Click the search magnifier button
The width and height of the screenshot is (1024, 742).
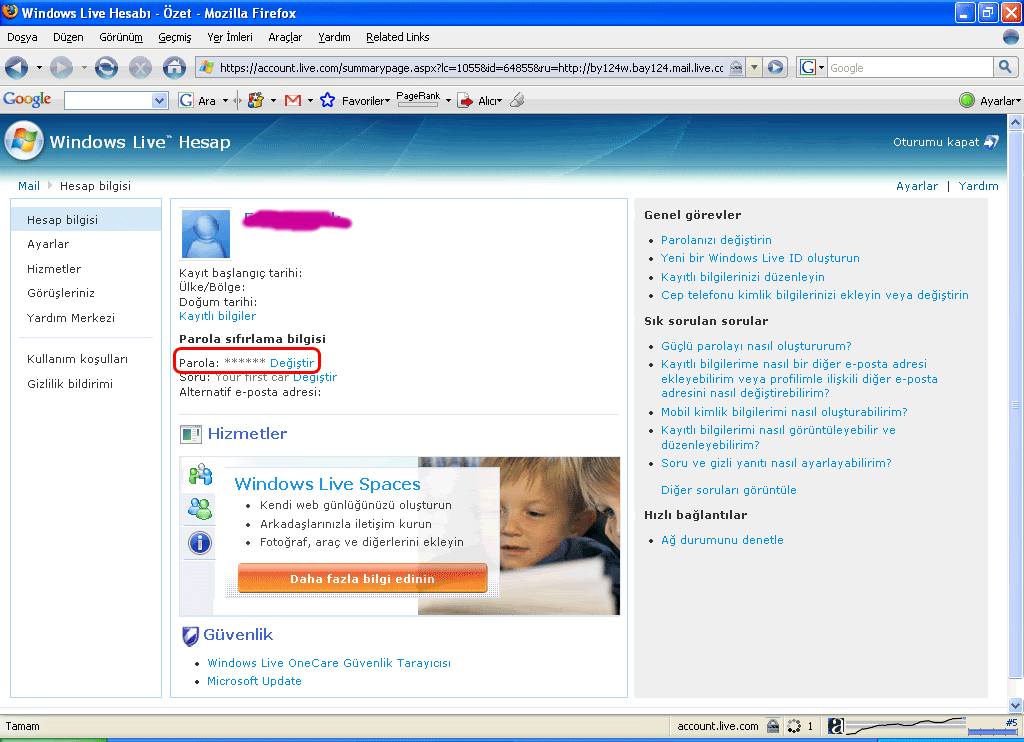[1005, 67]
